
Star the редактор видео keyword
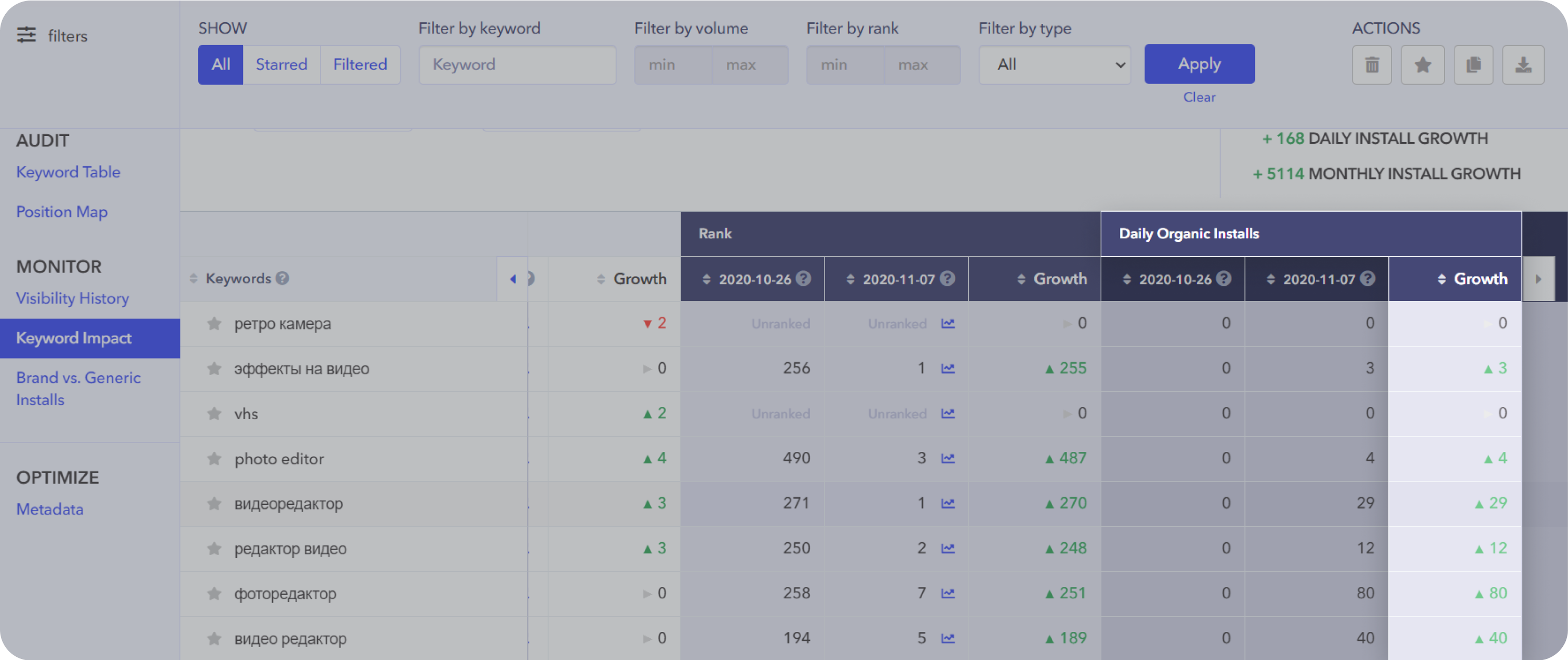click(x=213, y=548)
